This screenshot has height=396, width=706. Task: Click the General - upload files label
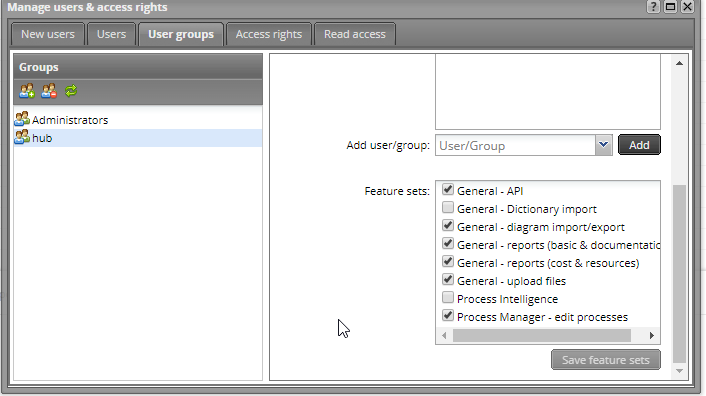click(511, 281)
